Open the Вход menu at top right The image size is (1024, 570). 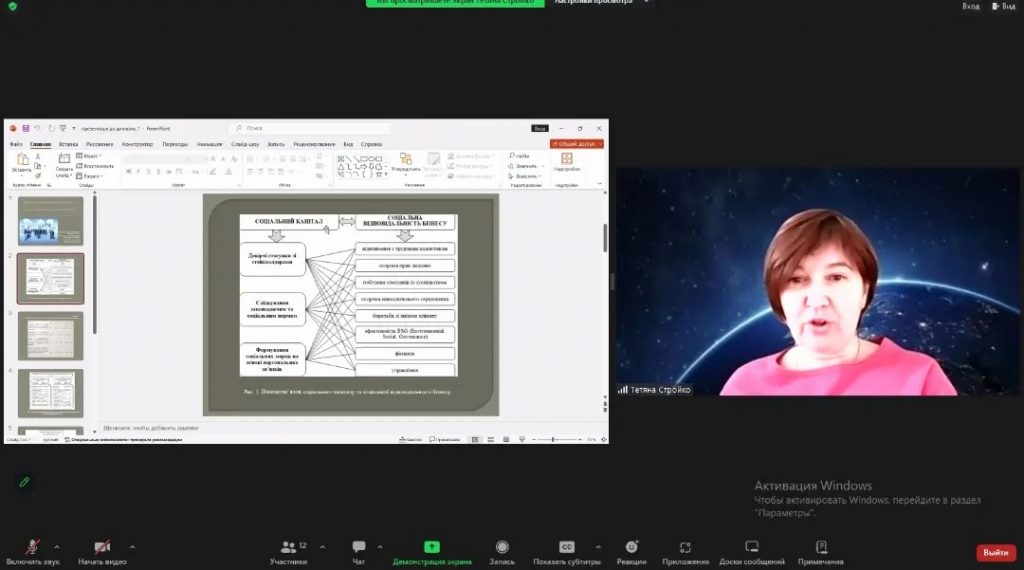(x=970, y=6)
